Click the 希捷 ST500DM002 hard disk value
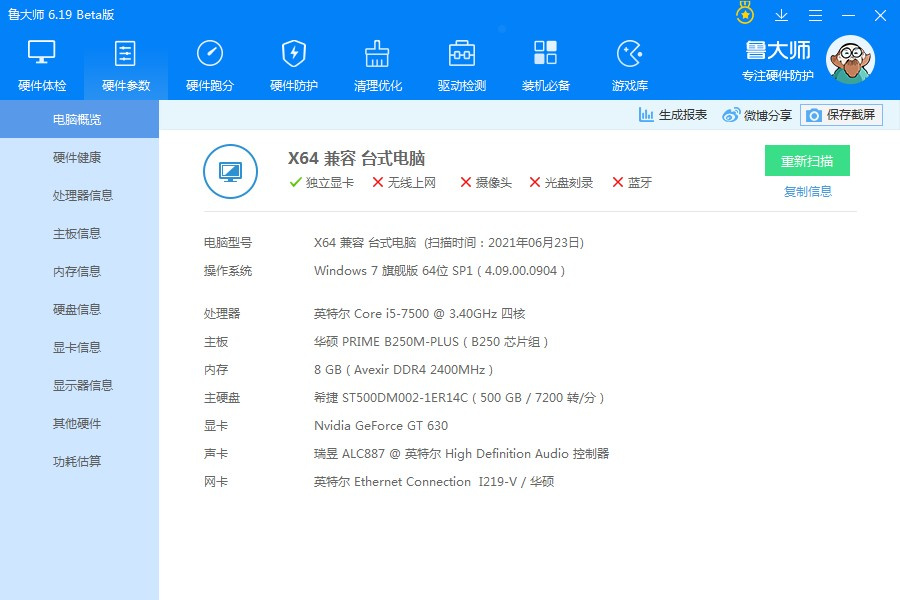The image size is (900, 600). point(459,397)
